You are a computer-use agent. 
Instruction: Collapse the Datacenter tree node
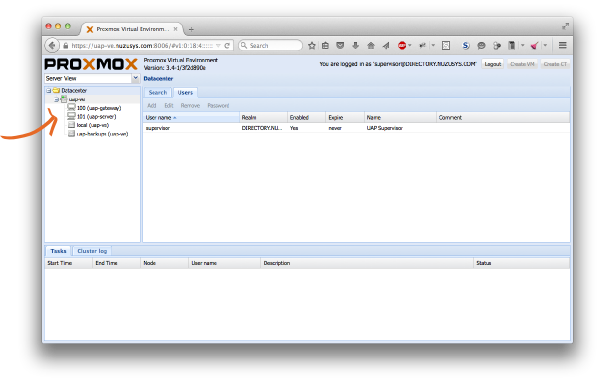49,91
